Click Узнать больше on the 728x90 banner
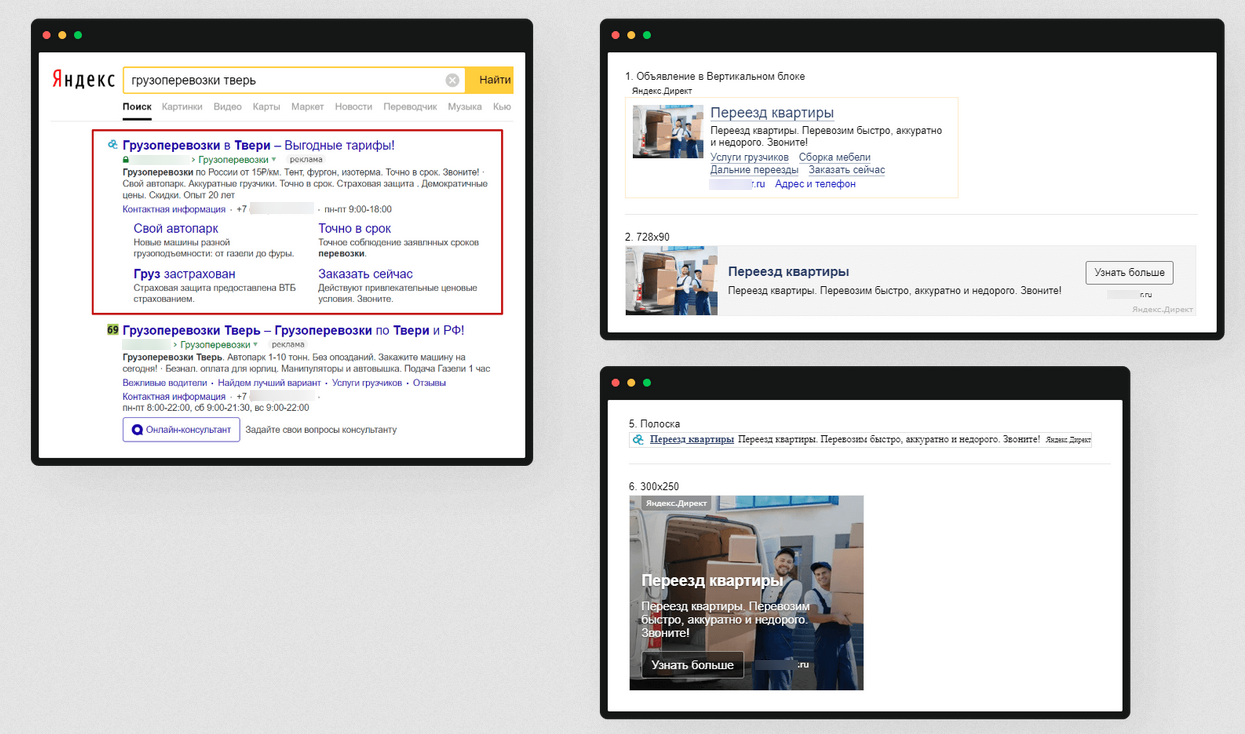1245x734 pixels. (1129, 272)
